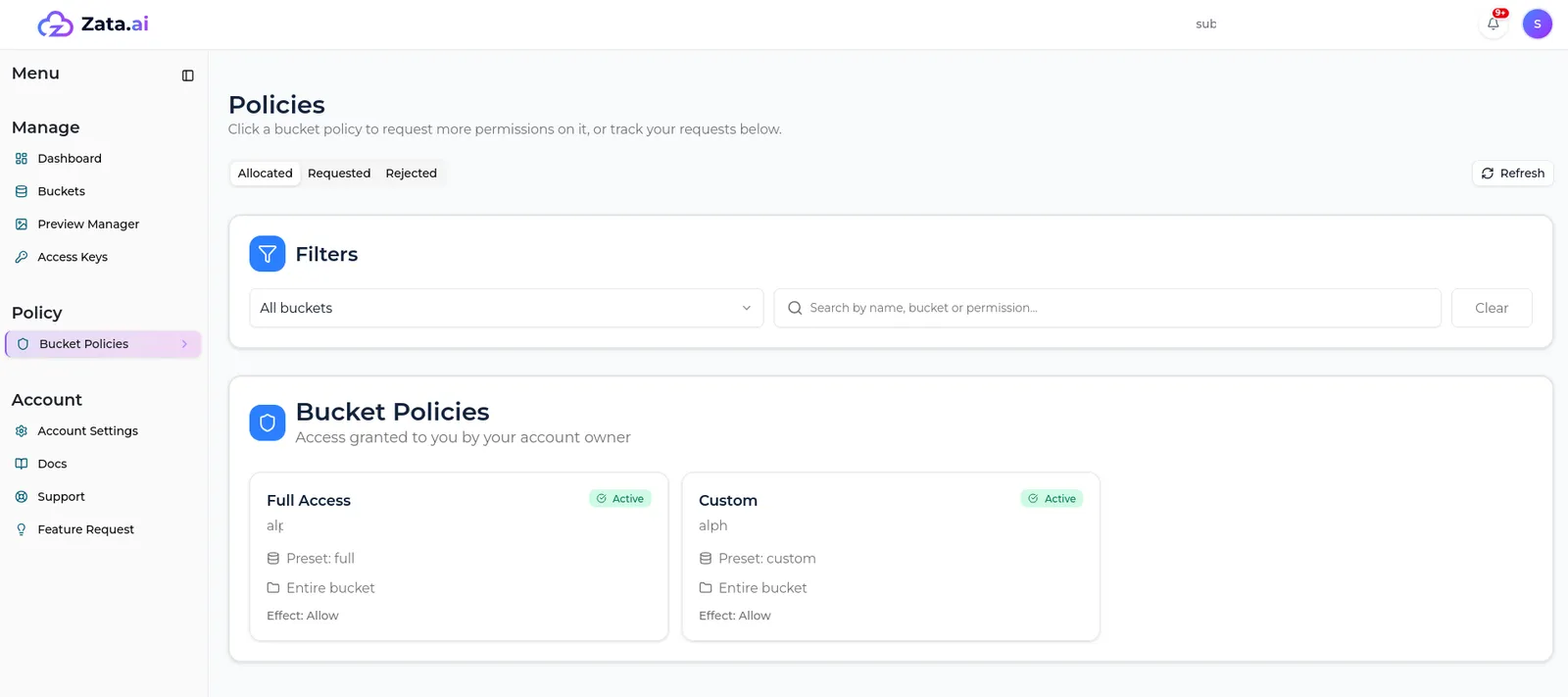Click the search magnifier icon
Screen dimensions: 1568x697
click(795, 308)
